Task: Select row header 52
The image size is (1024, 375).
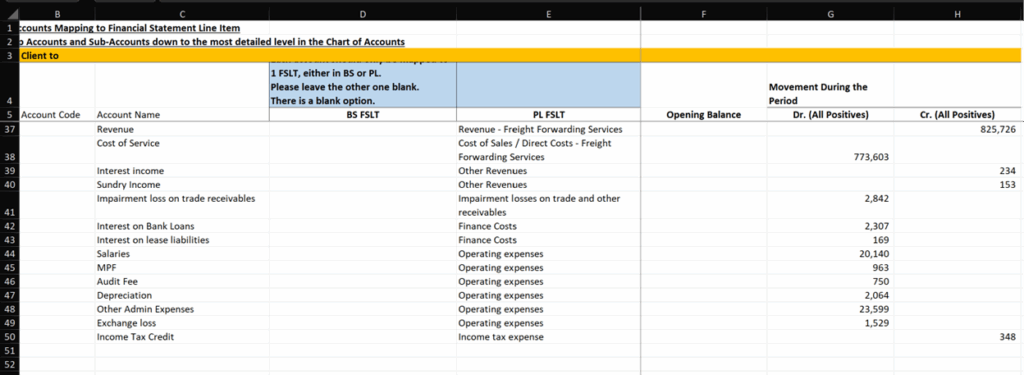Action: click(9, 364)
